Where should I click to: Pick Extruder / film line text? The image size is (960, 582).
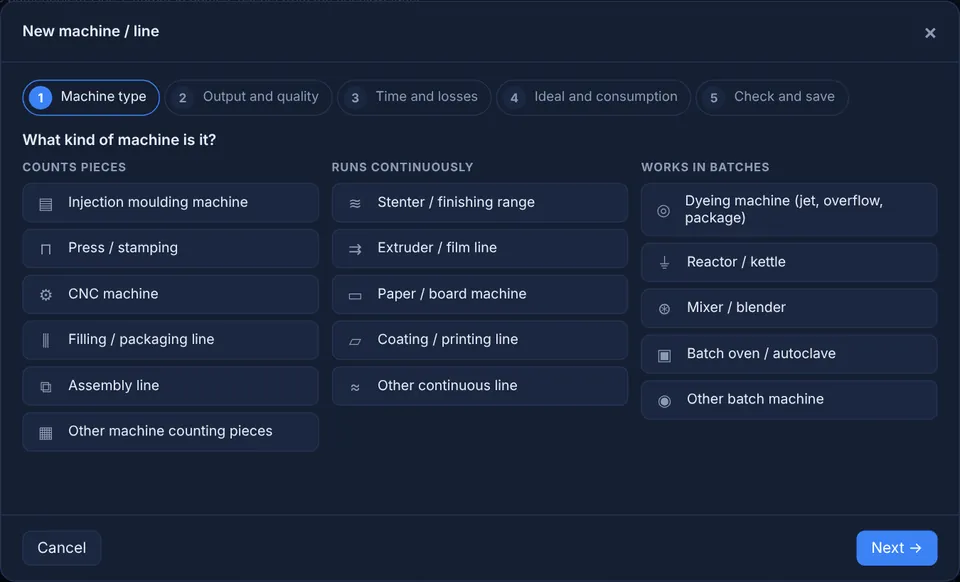[437, 247]
